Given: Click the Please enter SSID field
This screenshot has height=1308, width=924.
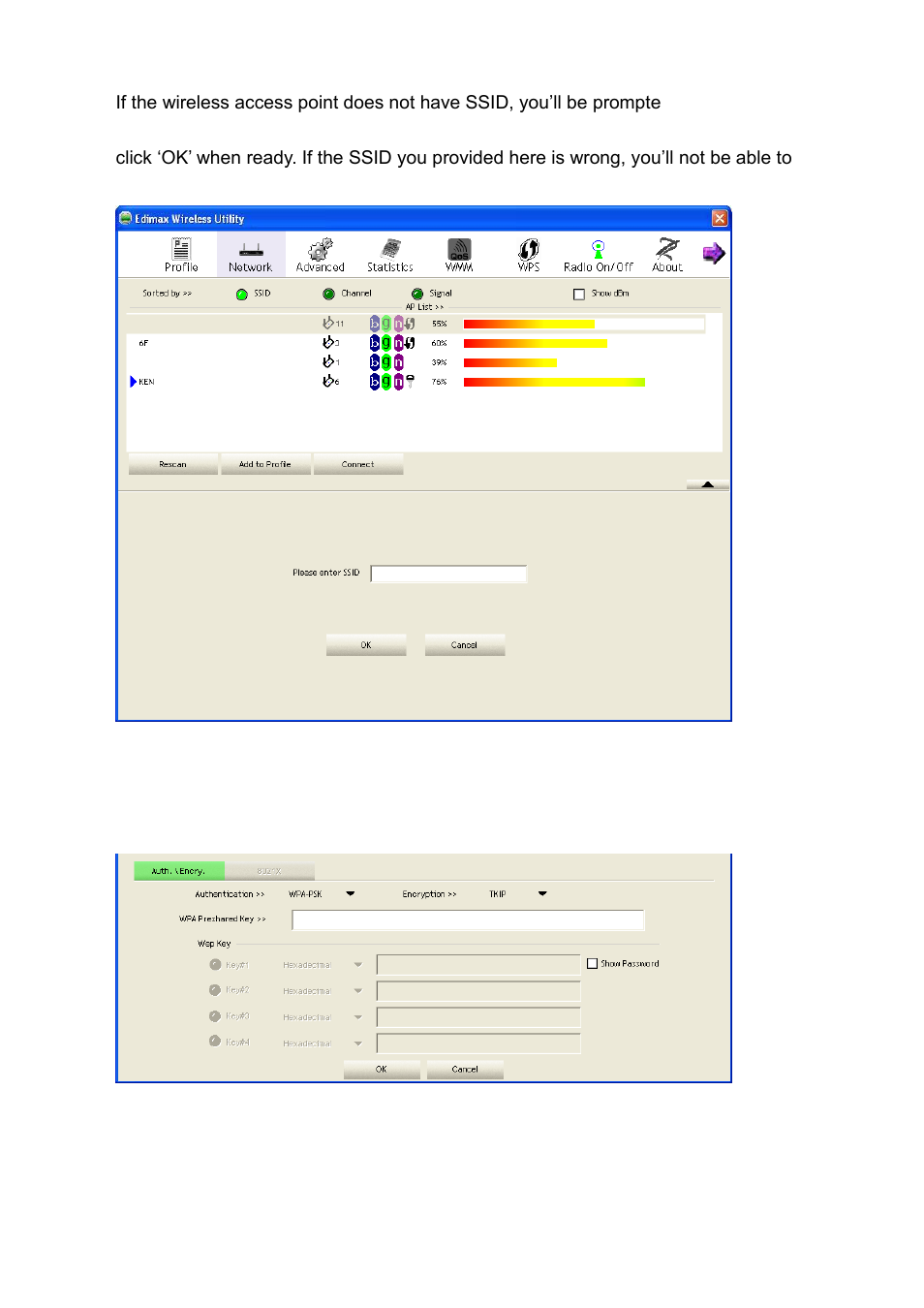Looking at the screenshot, I should [449, 574].
